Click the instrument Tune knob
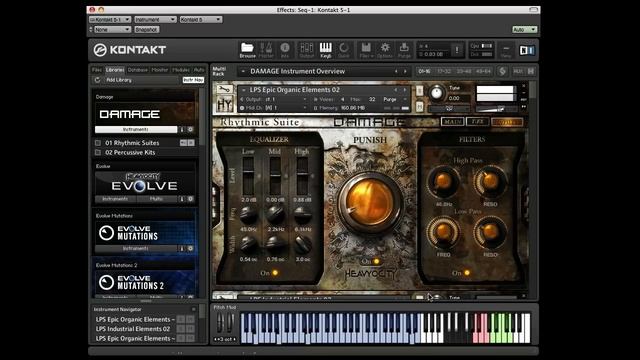The height and width of the screenshot is (360, 640). 436,93
